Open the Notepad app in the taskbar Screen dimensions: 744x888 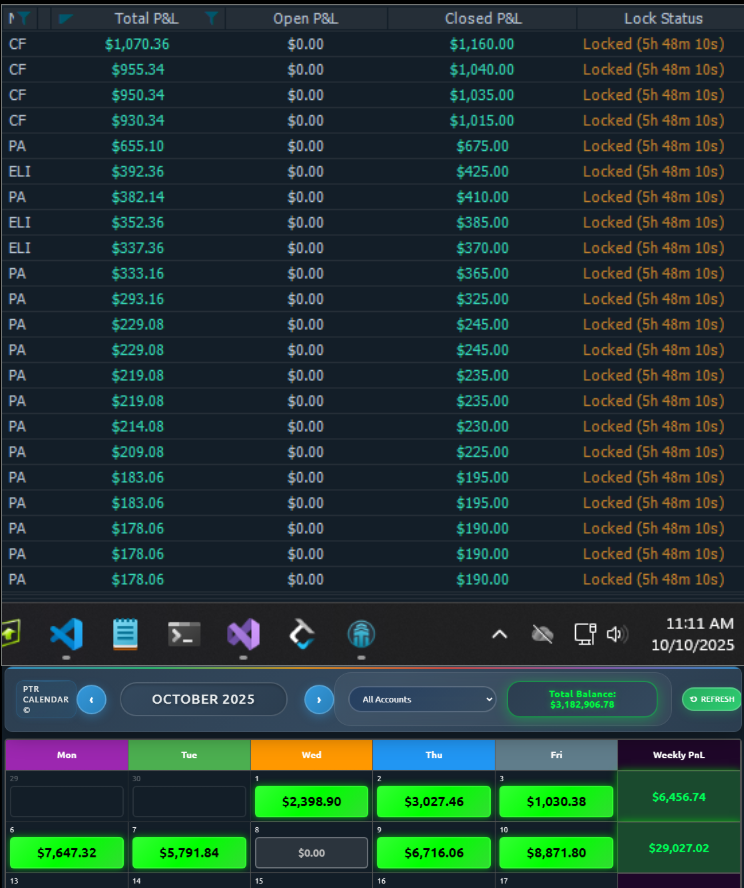(125, 634)
